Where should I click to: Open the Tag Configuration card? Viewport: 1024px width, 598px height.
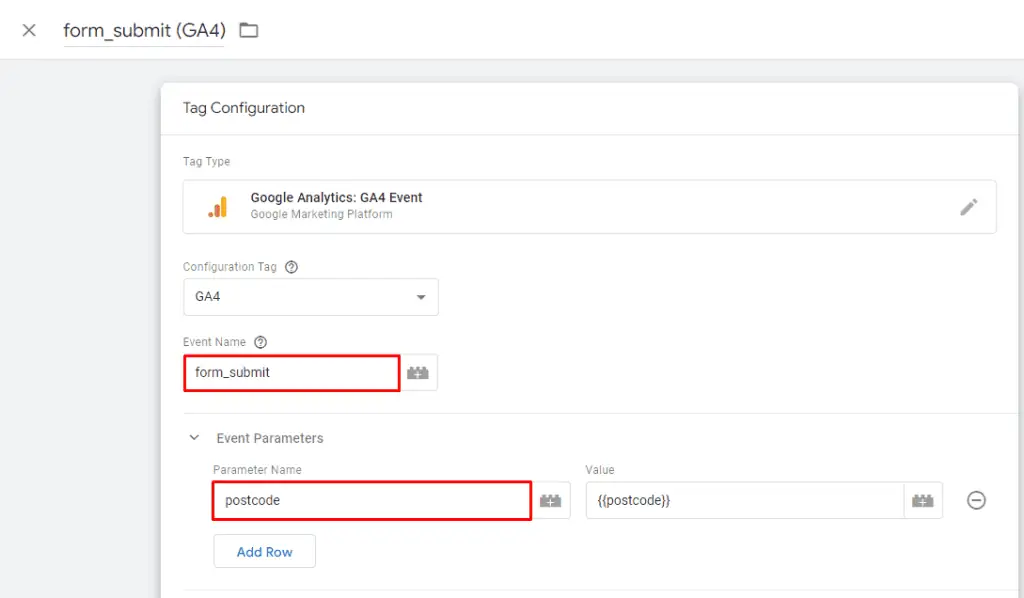tap(243, 108)
